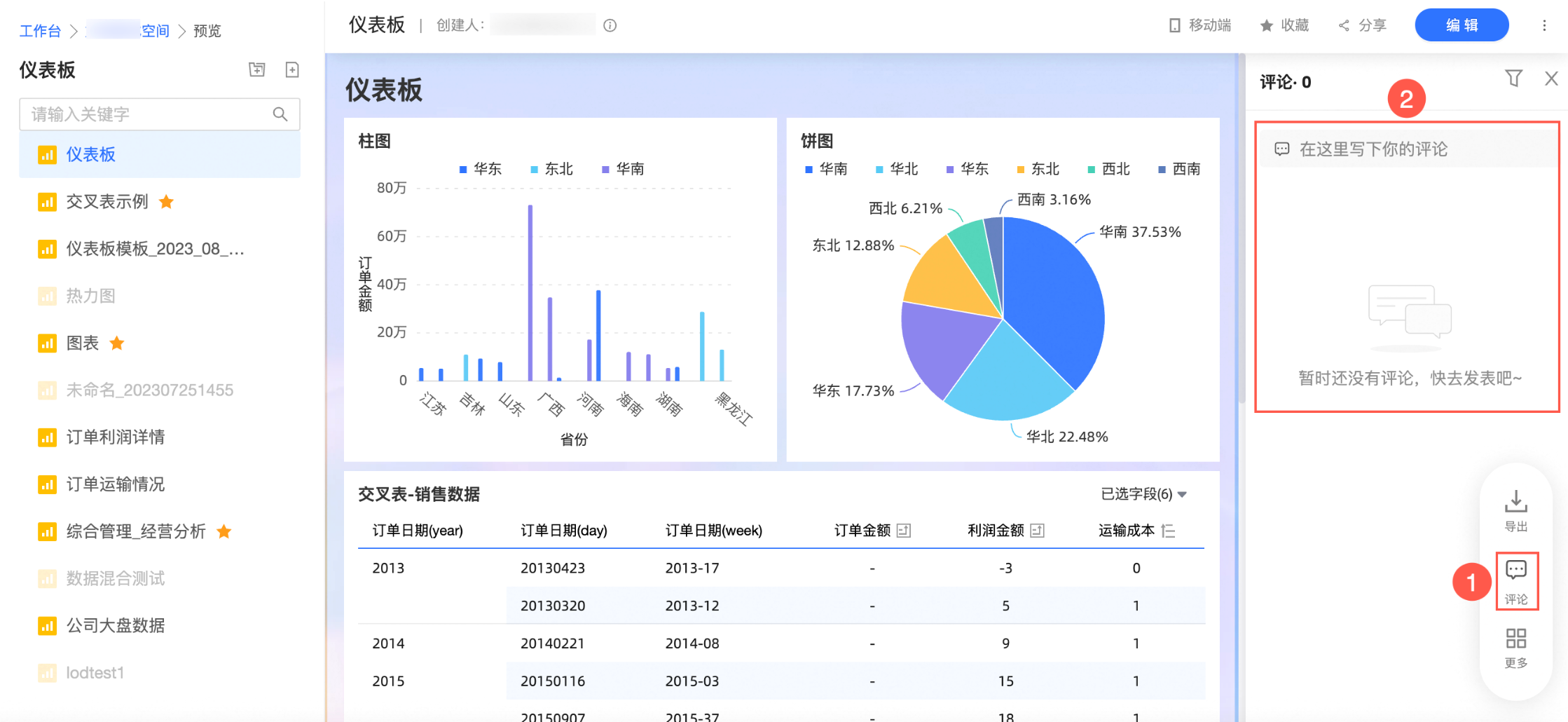The image size is (1568, 722).
Task: Open the mobile view (移动端)
Action: (1200, 25)
